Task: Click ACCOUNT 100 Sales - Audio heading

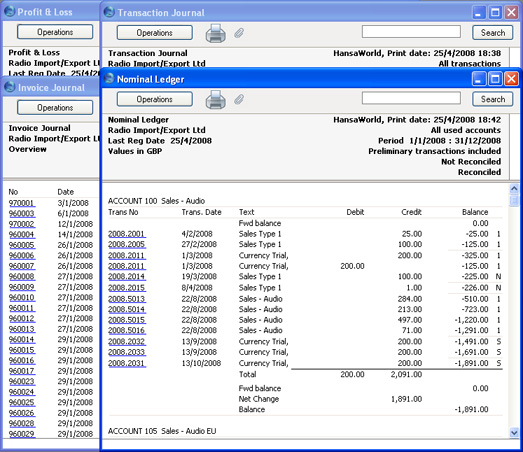Action: (x=156, y=201)
